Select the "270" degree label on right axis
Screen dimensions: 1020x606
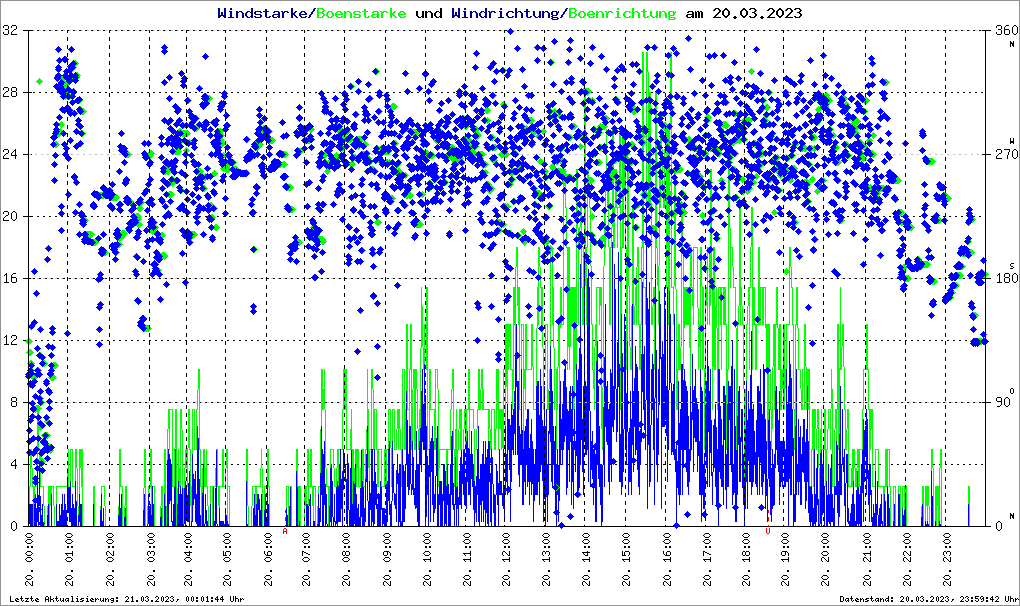1005,155
